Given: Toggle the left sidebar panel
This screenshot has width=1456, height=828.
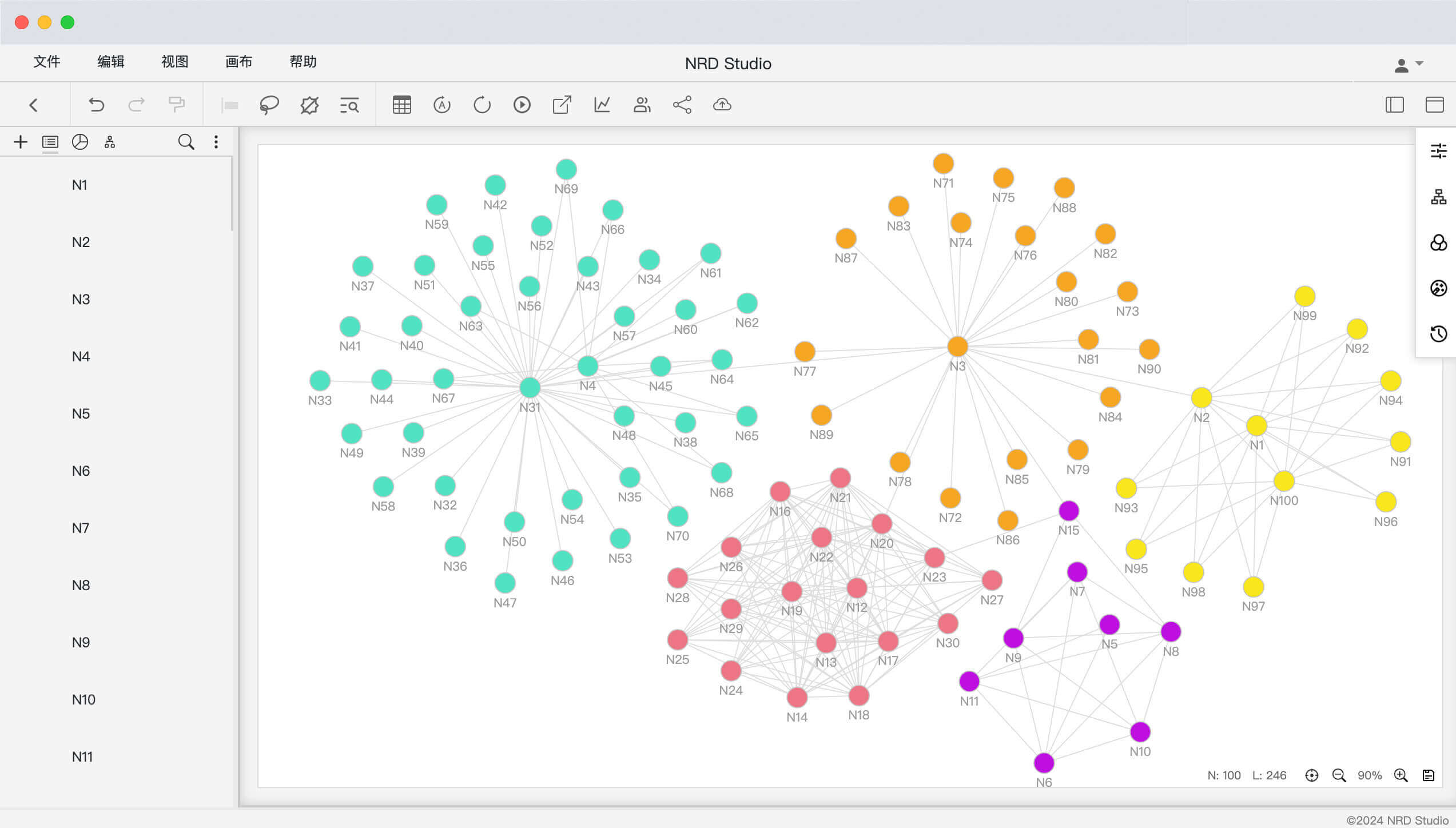Looking at the screenshot, I should pos(1394,105).
